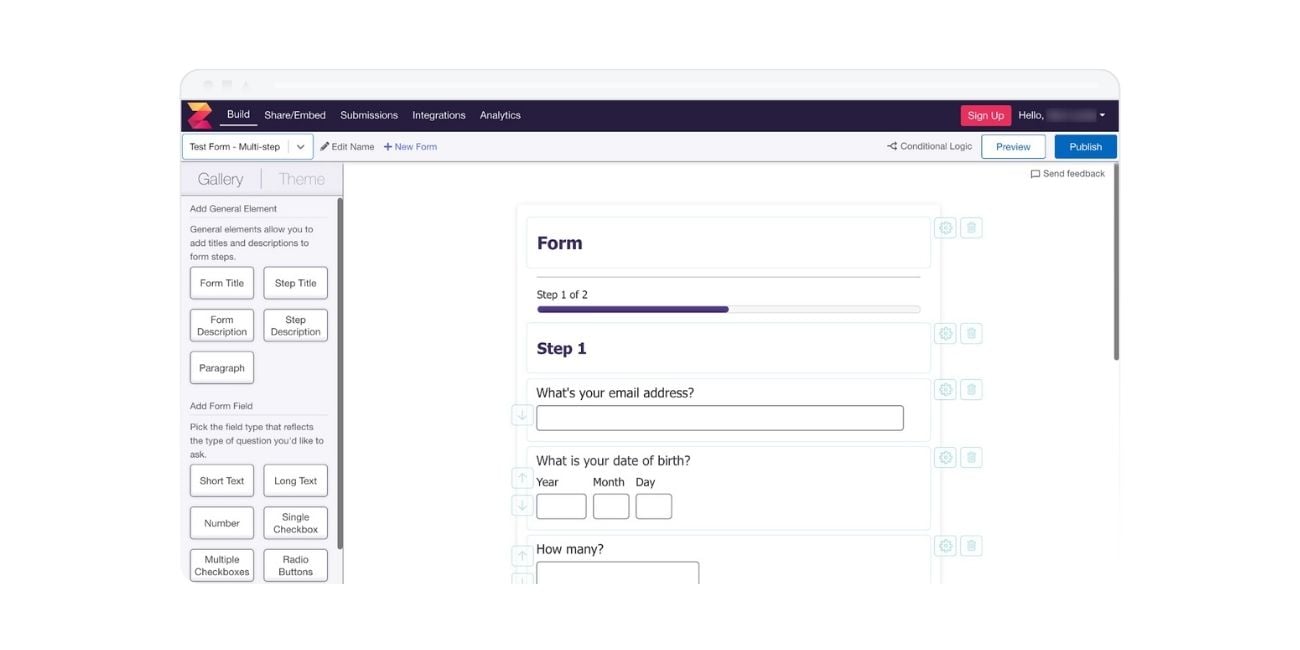Add a Step Description element
The image size is (1300, 650).
(295, 326)
